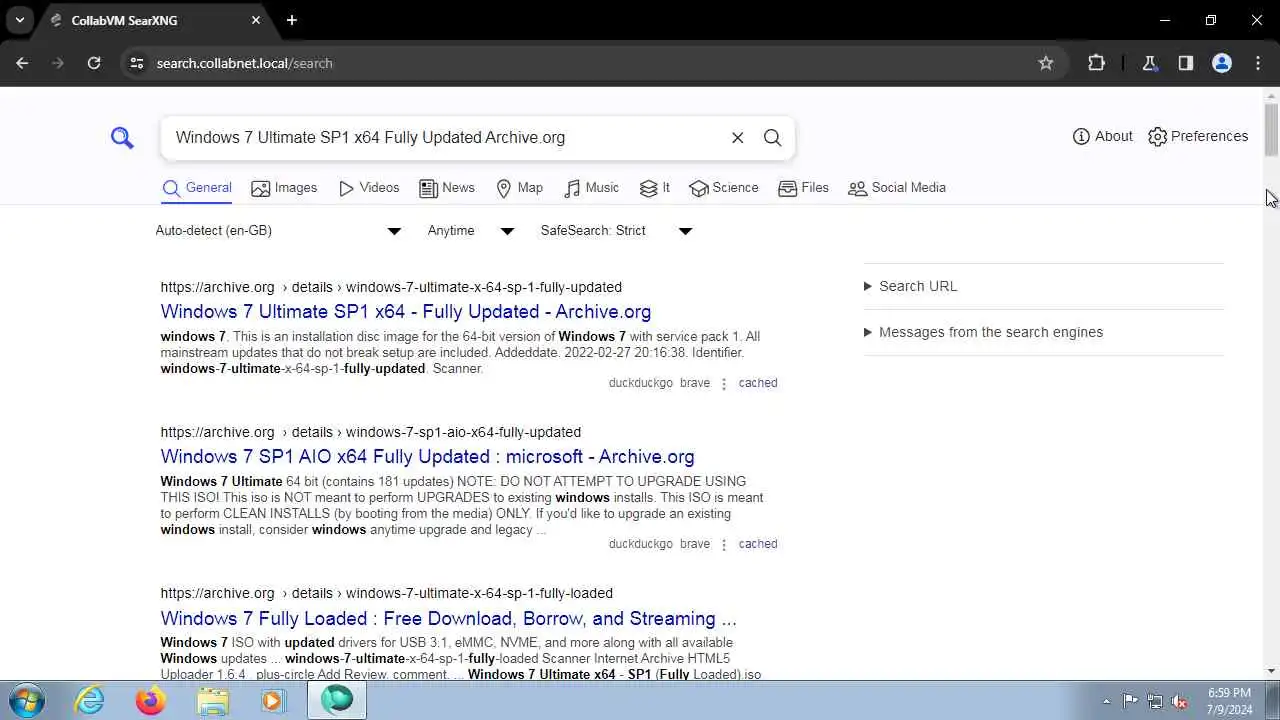Click the browser address bar
Image resolution: width=1280 pixels, height=720 pixels.
click(x=590, y=63)
